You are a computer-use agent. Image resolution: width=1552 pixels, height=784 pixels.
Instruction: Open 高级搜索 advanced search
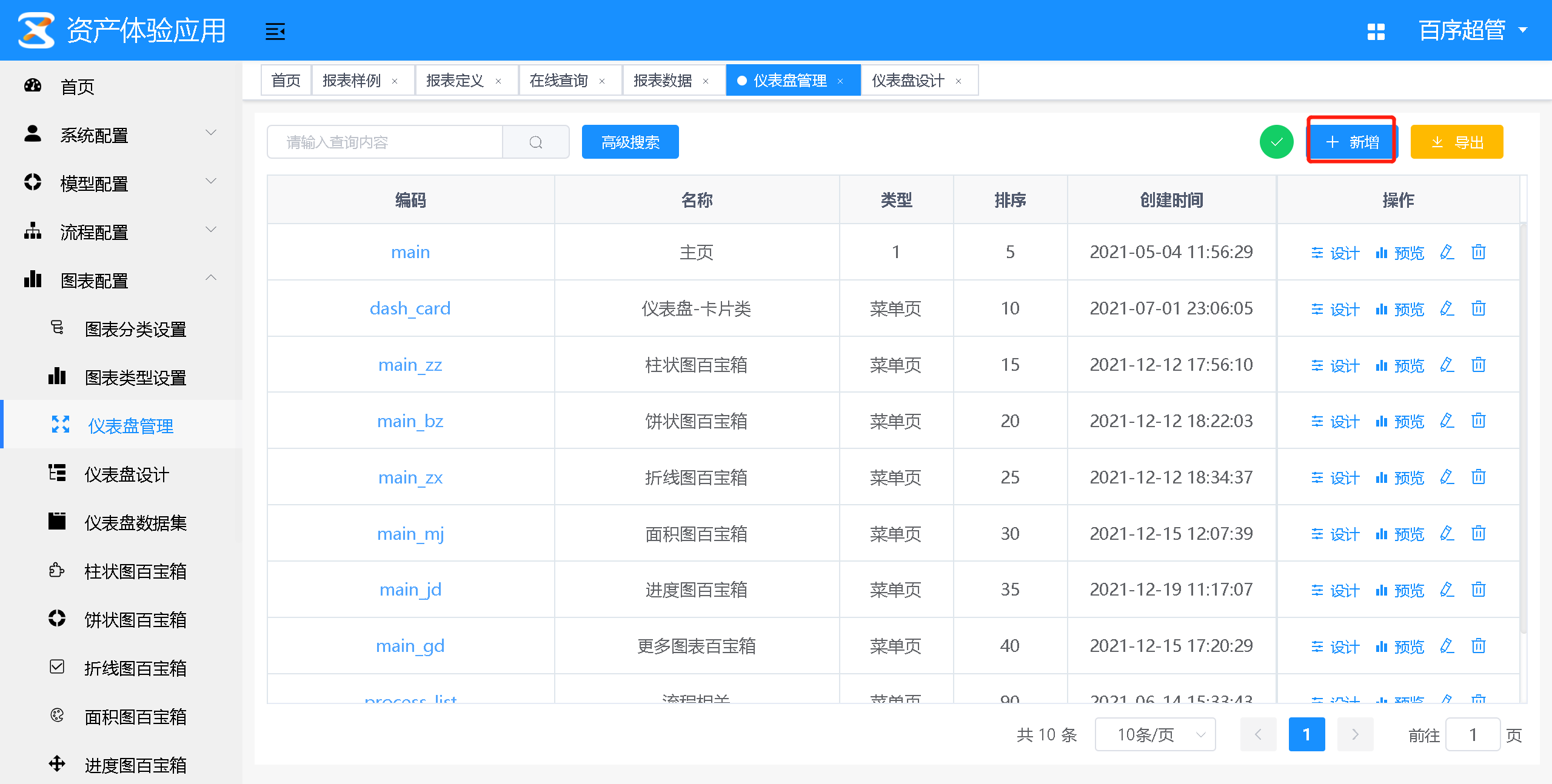pyautogui.click(x=630, y=142)
